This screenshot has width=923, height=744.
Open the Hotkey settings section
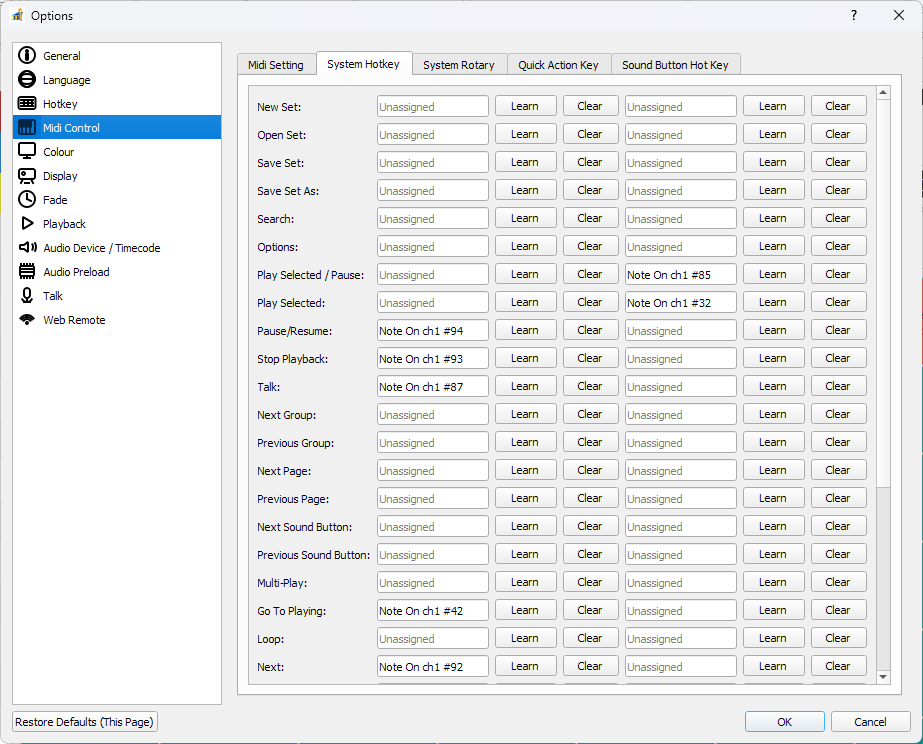click(58, 103)
